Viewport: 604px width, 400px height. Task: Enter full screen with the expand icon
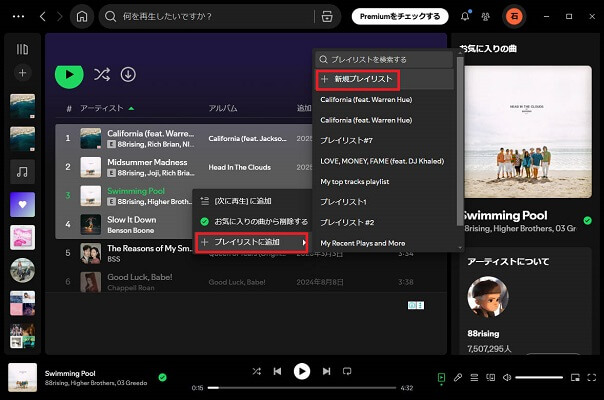[x=592, y=378]
